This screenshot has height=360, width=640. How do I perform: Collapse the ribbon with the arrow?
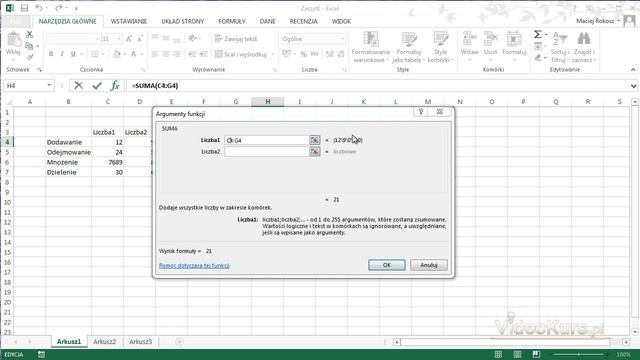tap(633, 70)
